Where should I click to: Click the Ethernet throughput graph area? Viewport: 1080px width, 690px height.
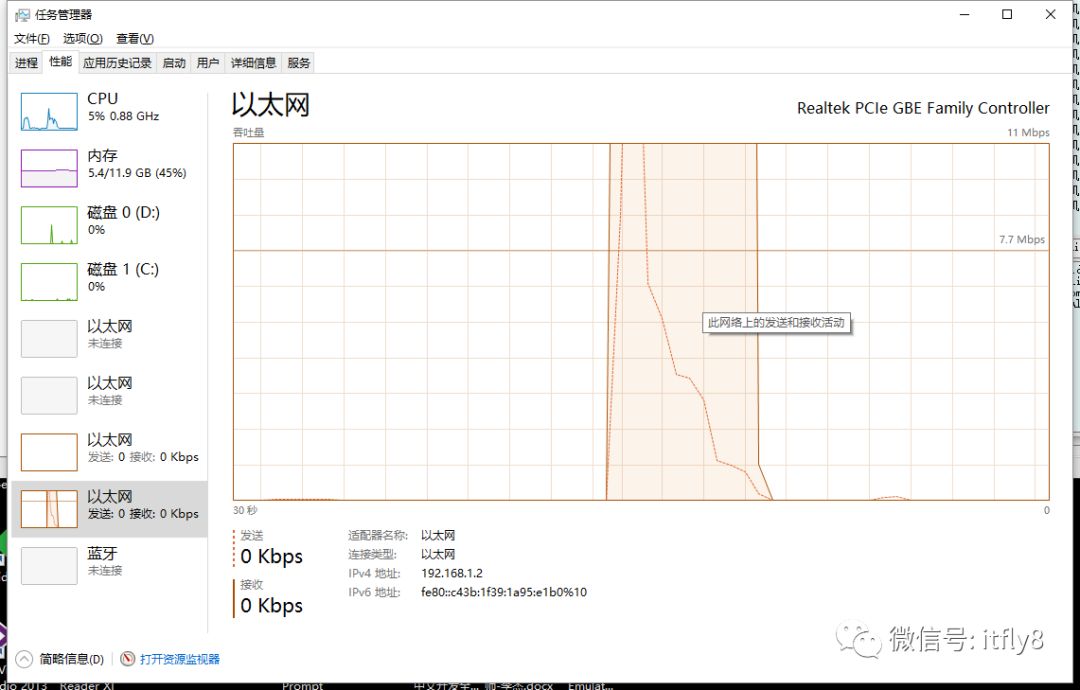[x=641, y=322]
